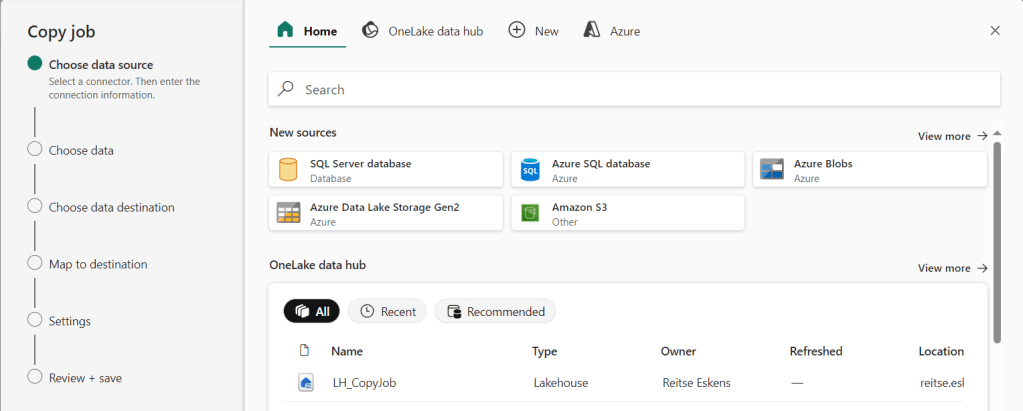This screenshot has width=1023, height=411.
Task: Click the LH_CopyJob lakehouse icon
Action: click(306, 382)
